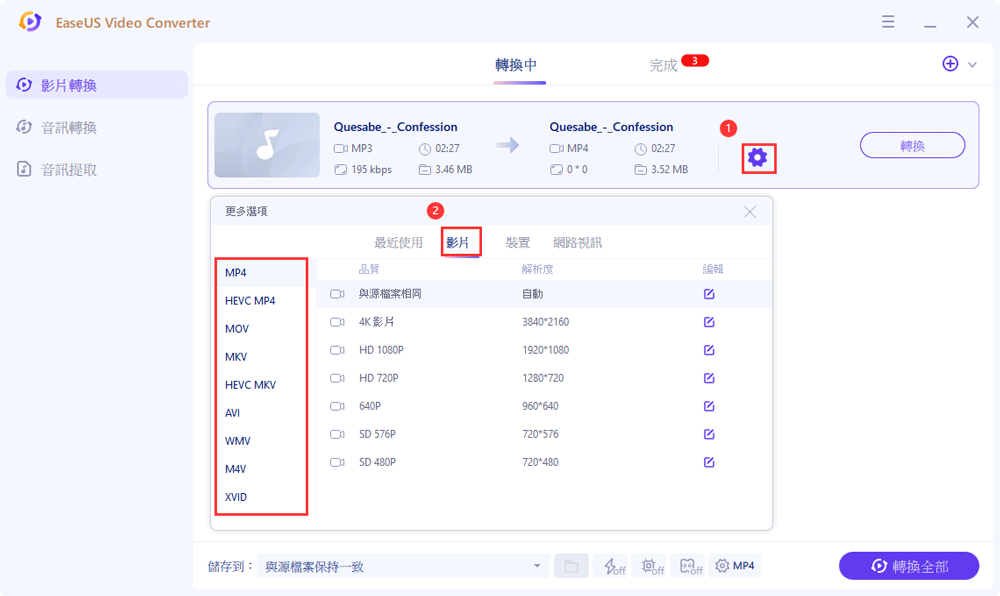
Task: Click the 轉換全部 button
Action: (x=908, y=567)
